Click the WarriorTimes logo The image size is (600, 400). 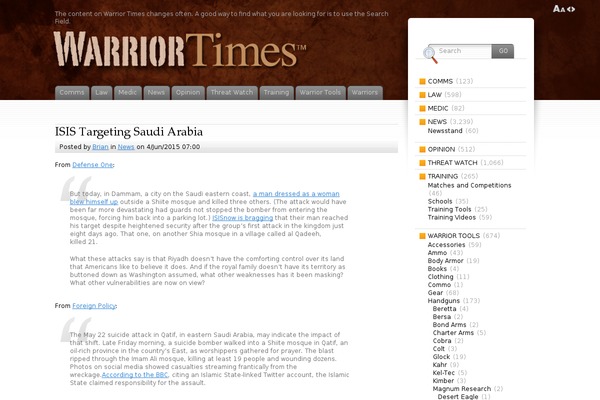[179, 50]
